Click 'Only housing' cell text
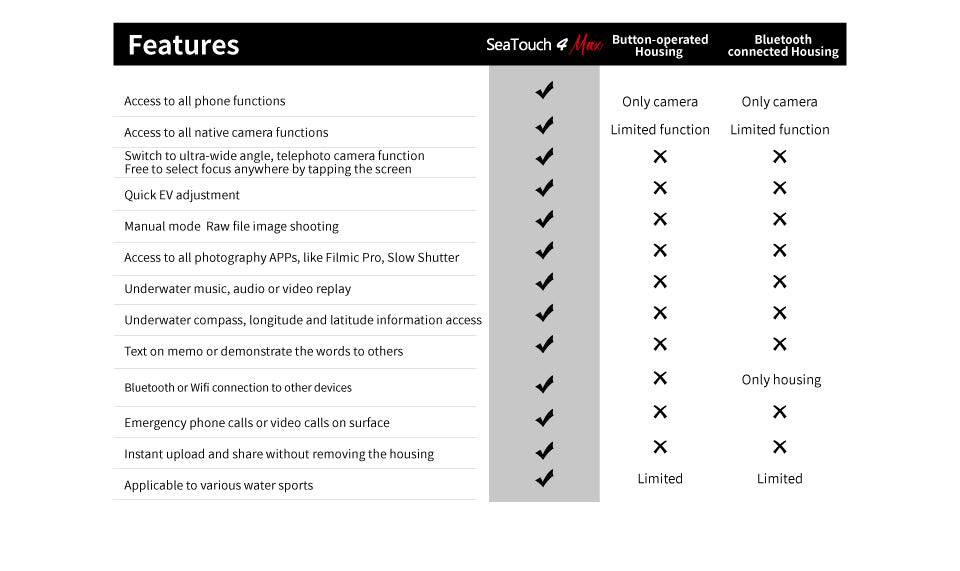 click(781, 380)
